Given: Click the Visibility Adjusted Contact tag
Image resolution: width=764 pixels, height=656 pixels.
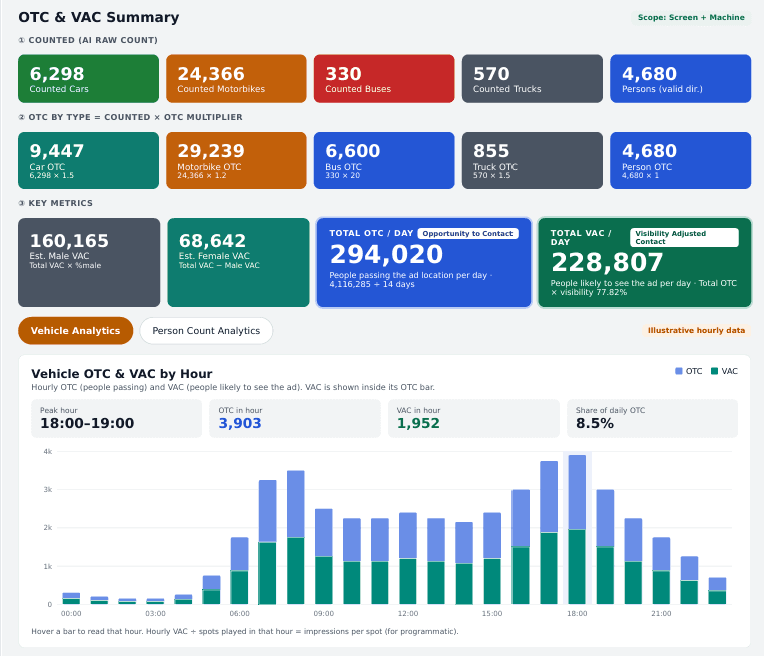Looking at the screenshot, I should (684, 237).
